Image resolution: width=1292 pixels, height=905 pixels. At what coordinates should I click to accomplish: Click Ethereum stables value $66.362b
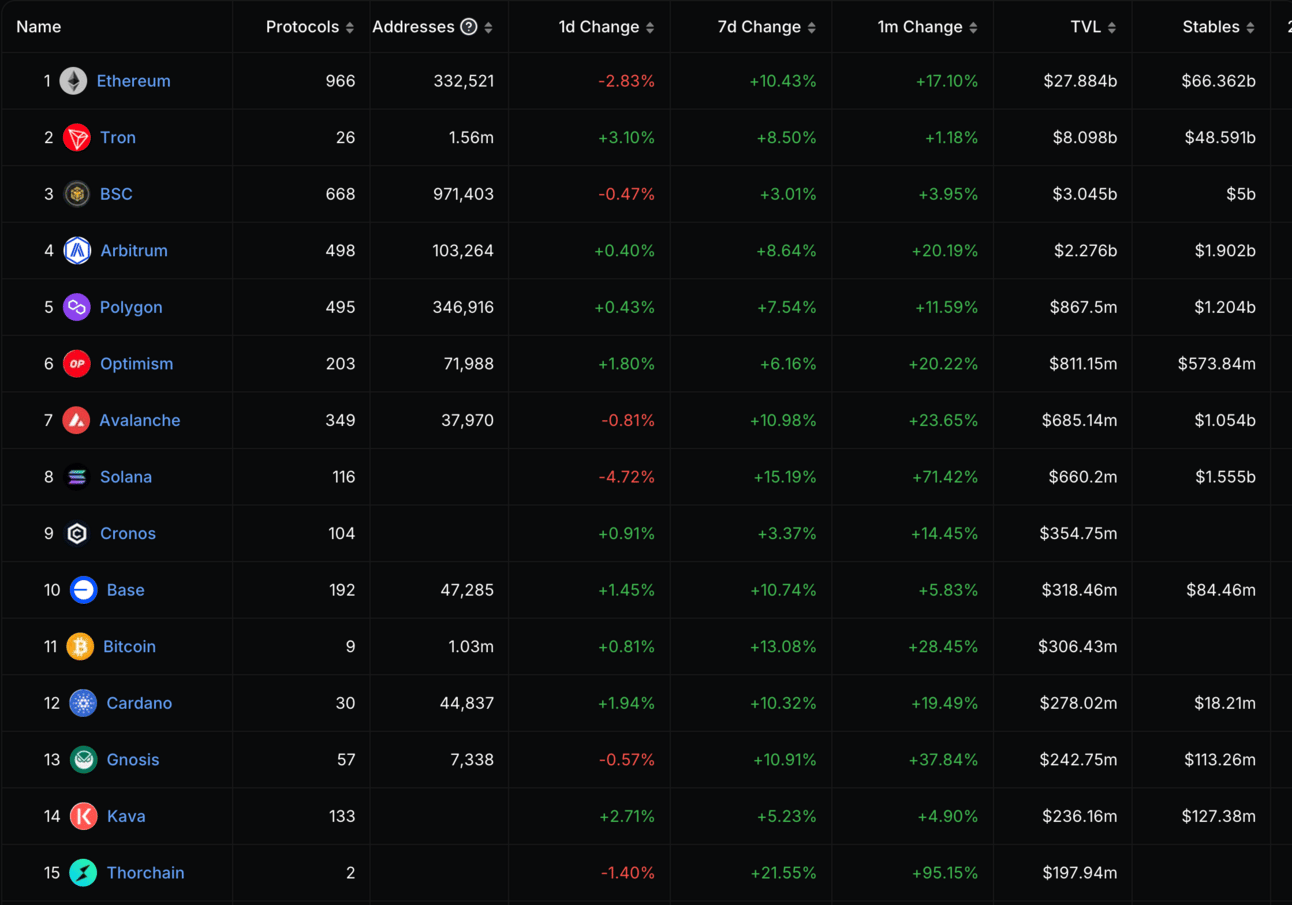(1218, 81)
